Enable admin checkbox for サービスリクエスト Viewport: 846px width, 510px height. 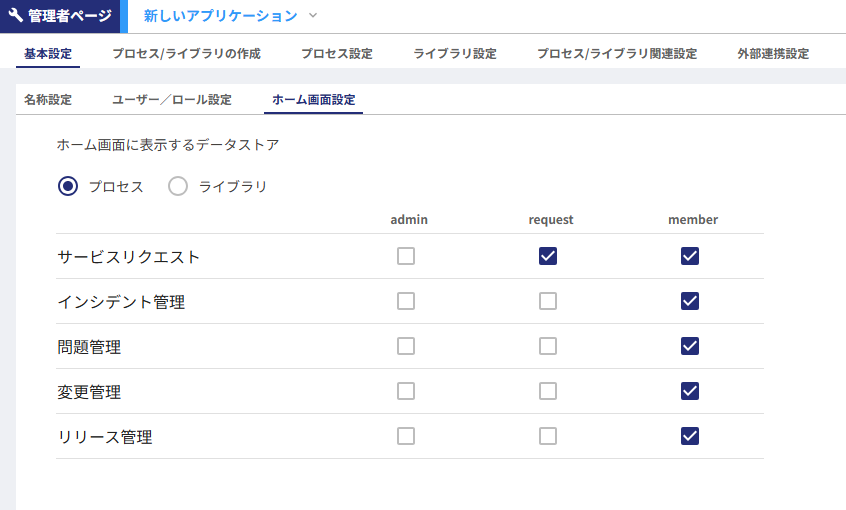tap(406, 256)
